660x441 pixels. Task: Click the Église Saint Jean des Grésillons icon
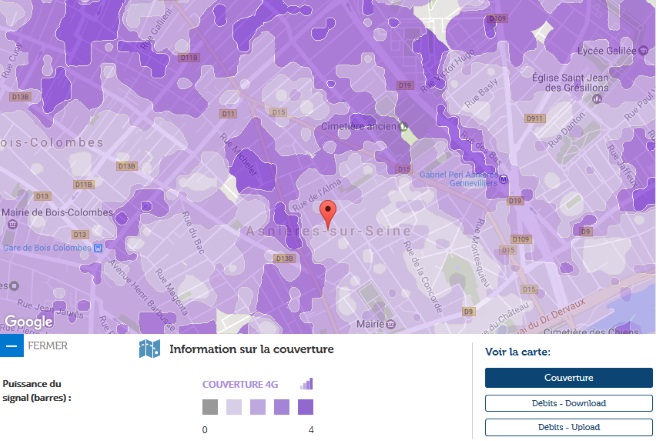[596, 99]
